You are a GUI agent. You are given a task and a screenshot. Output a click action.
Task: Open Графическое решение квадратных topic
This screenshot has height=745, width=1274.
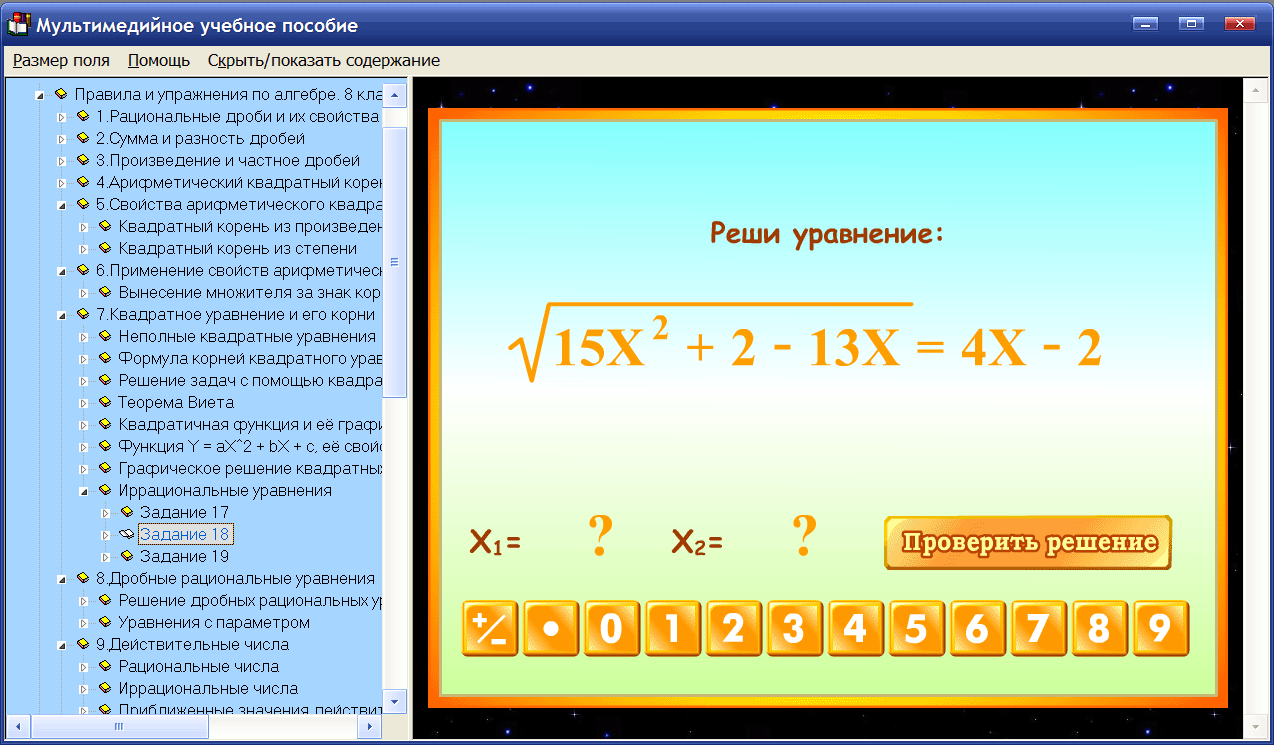[250, 469]
